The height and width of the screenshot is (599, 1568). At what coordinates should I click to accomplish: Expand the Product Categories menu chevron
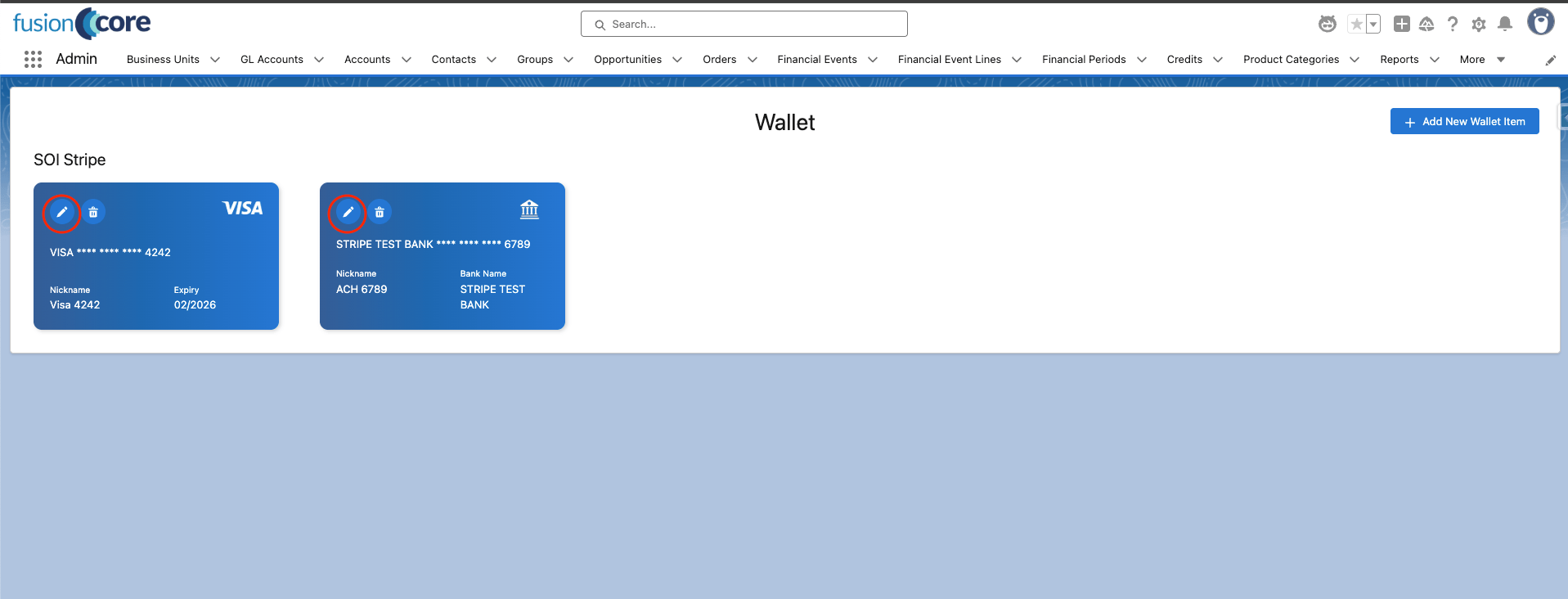coord(1355,60)
